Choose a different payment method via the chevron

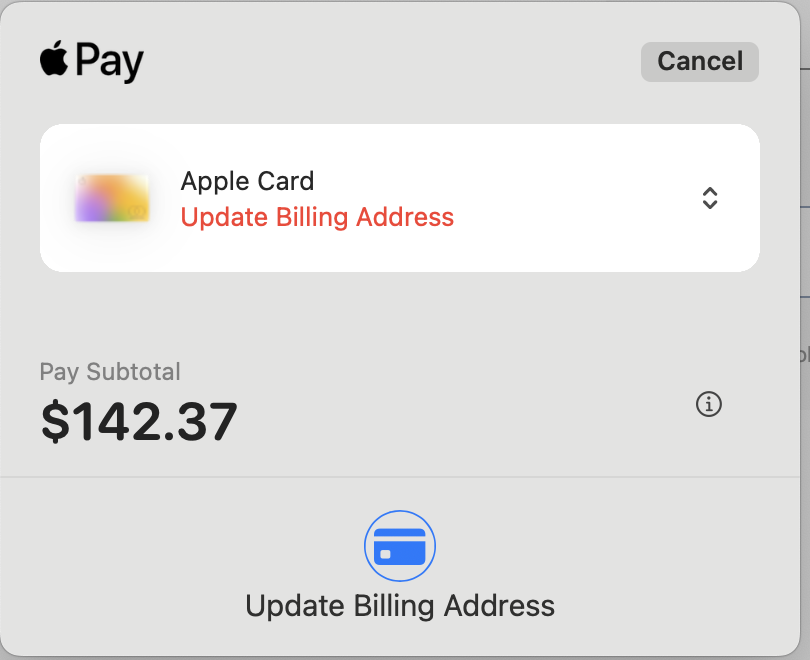[710, 198]
